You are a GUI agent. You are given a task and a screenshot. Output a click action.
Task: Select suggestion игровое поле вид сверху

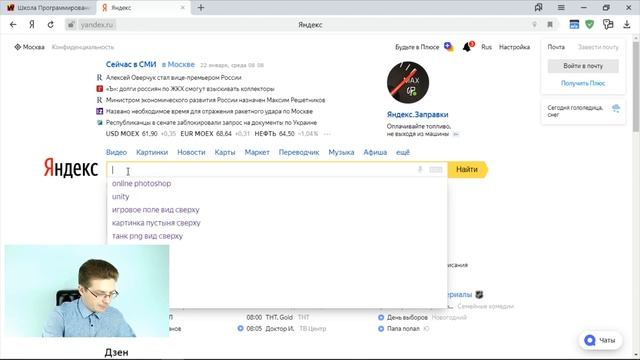156,210
